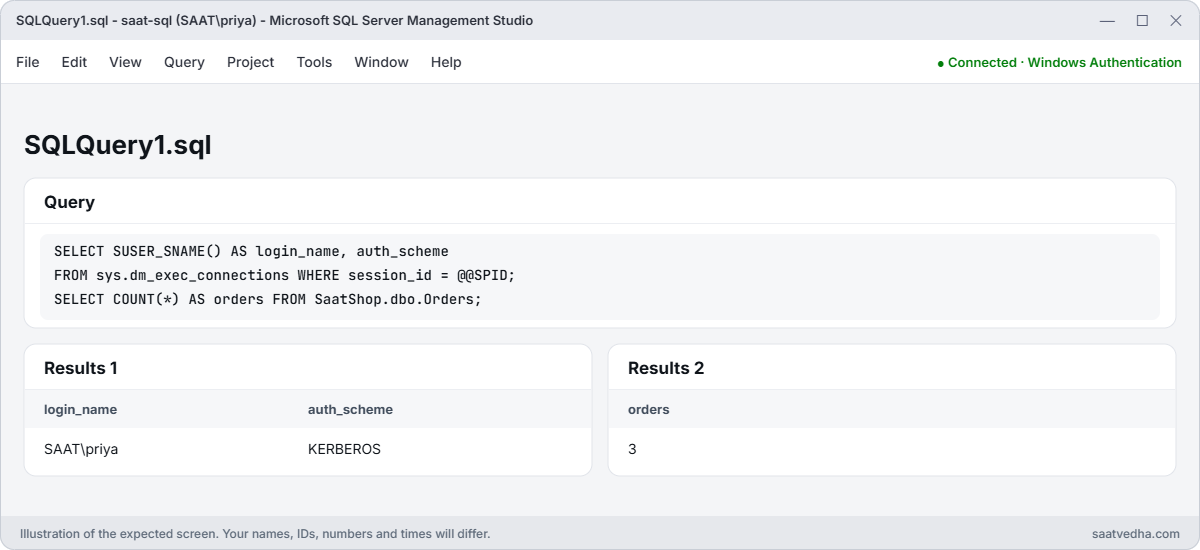This screenshot has width=1200, height=550.
Task: Select the KERBEROS cell
Action: (344, 449)
